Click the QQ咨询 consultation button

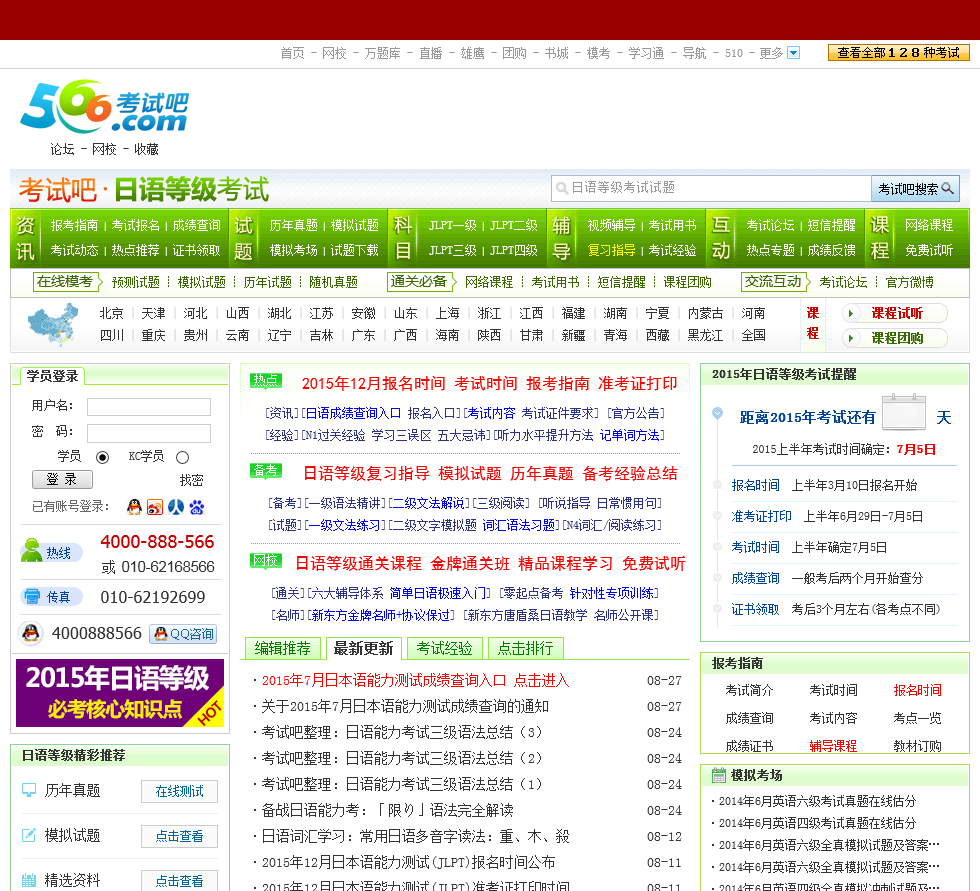click(x=183, y=633)
